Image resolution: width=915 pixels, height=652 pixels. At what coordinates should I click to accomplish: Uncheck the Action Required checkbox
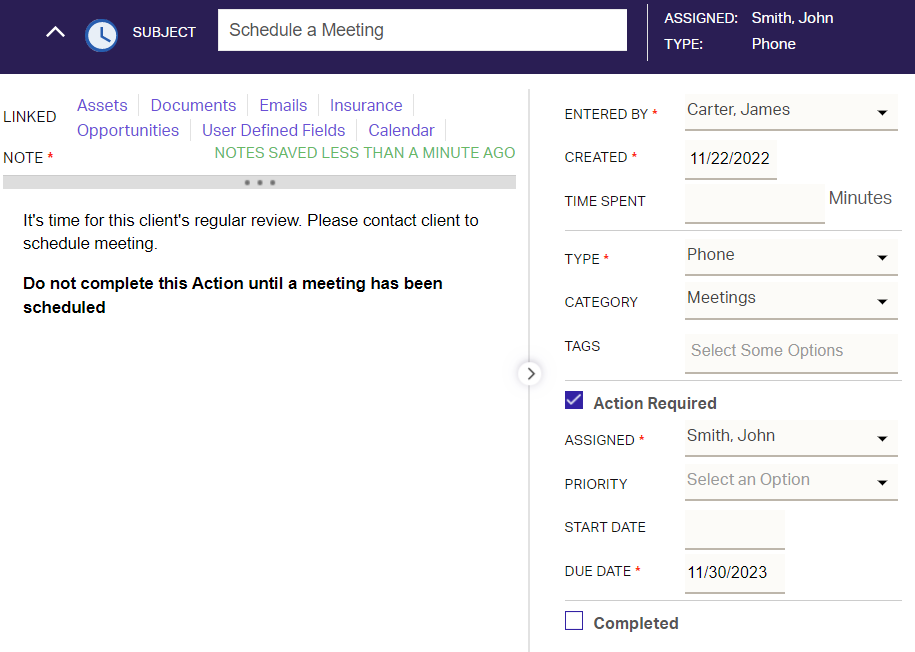coord(574,400)
